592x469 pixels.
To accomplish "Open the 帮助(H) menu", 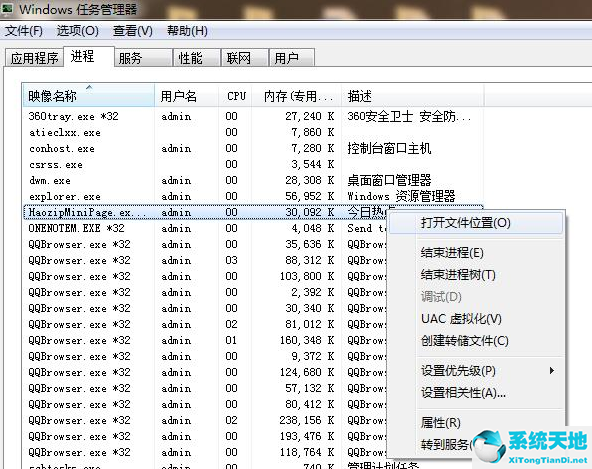I will [187, 31].
